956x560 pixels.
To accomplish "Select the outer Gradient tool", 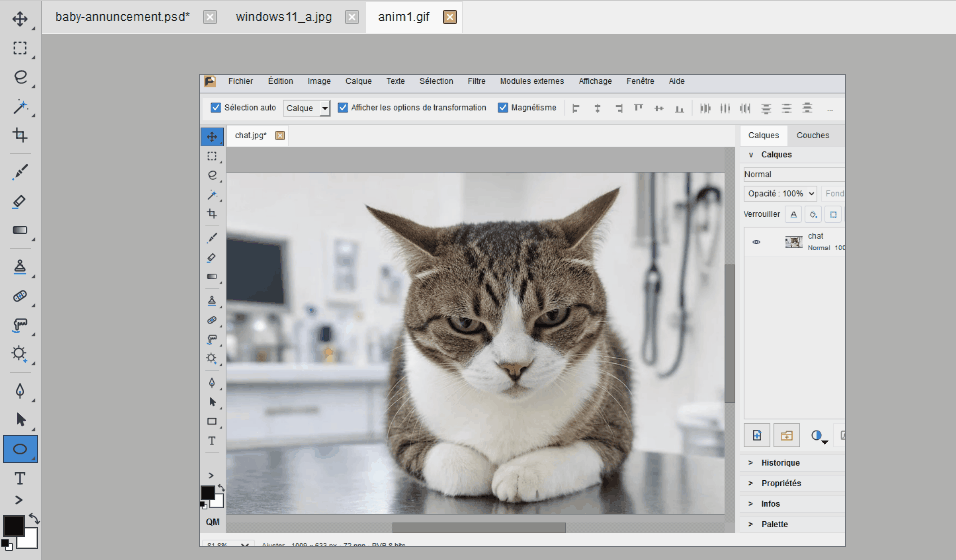I will tap(20, 230).
